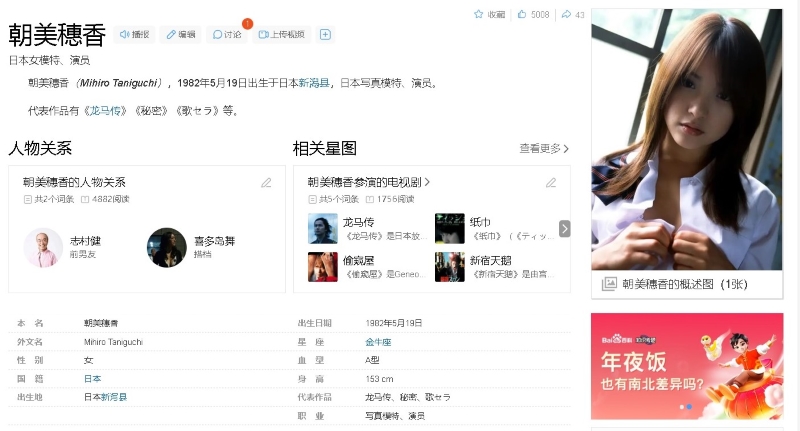The image size is (800, 431).
Task: Expand 朝美穗香参演的电视剧 title chevron
Action: (x=428, y=183)
